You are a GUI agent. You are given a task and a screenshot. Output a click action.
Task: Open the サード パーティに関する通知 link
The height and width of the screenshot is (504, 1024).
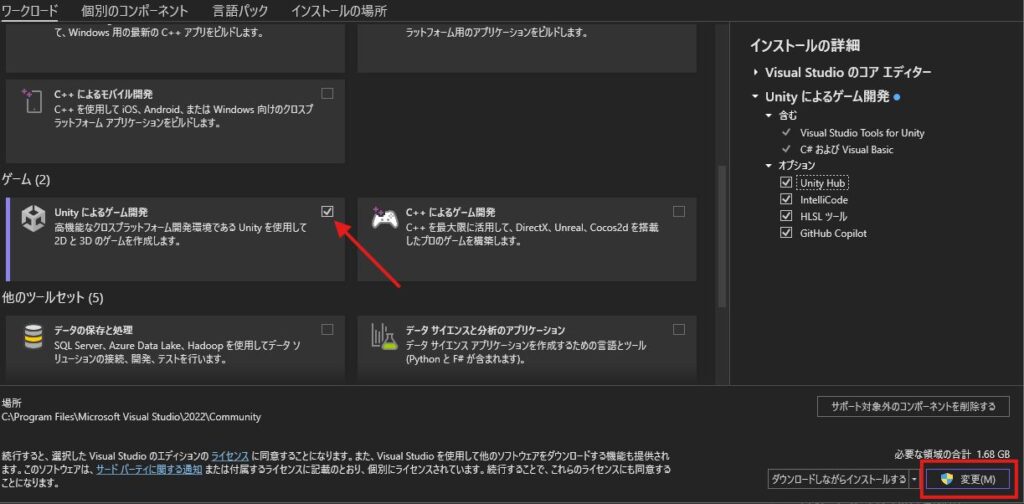[x=149, y=469]
